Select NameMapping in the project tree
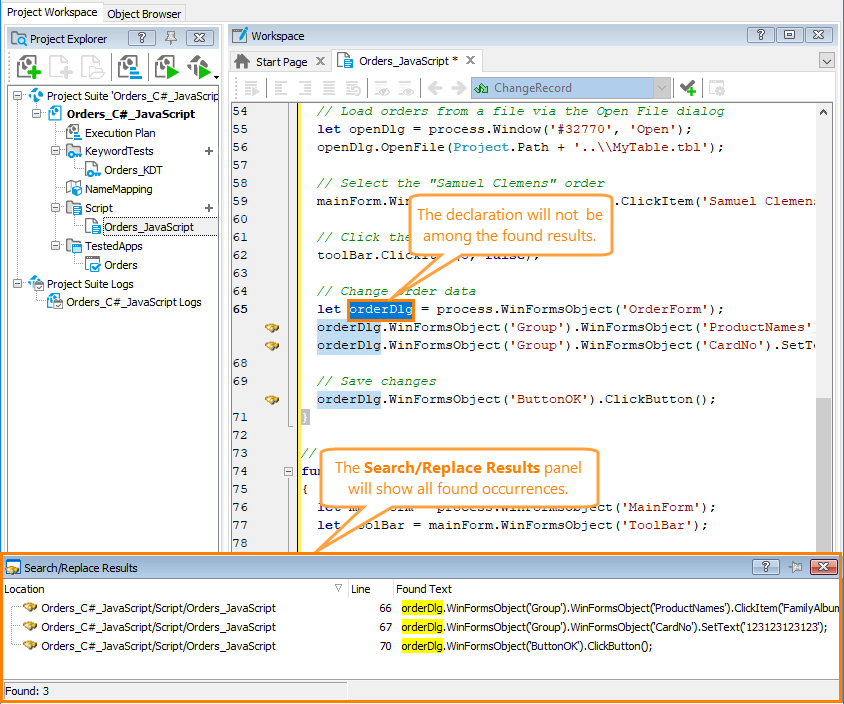This screenshot has height=704, width=844. coord(118,189)
